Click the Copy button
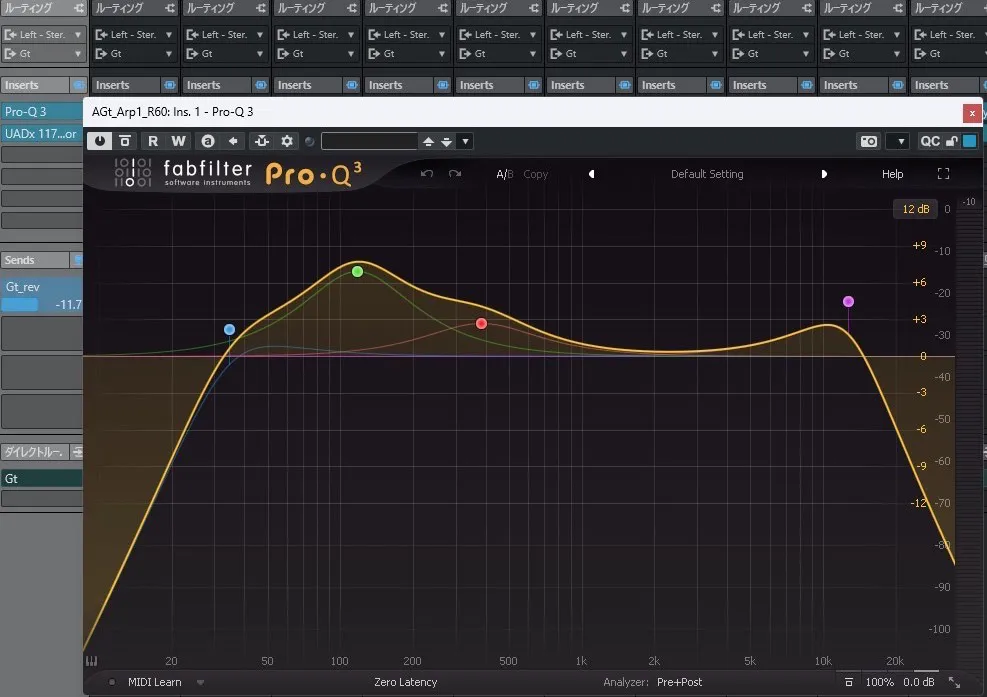Screen dimensions: 987x697 (536, 174)
